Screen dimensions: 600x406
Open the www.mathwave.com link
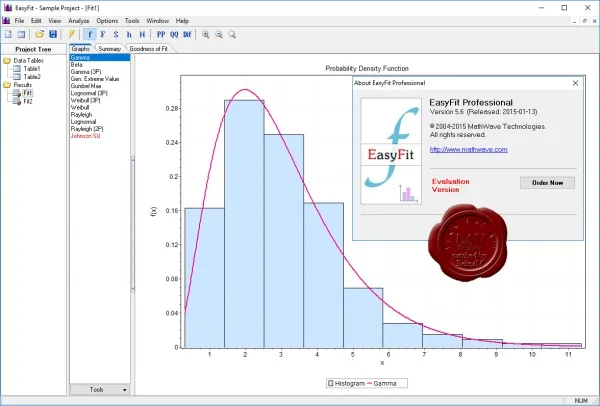click(468, 150)
